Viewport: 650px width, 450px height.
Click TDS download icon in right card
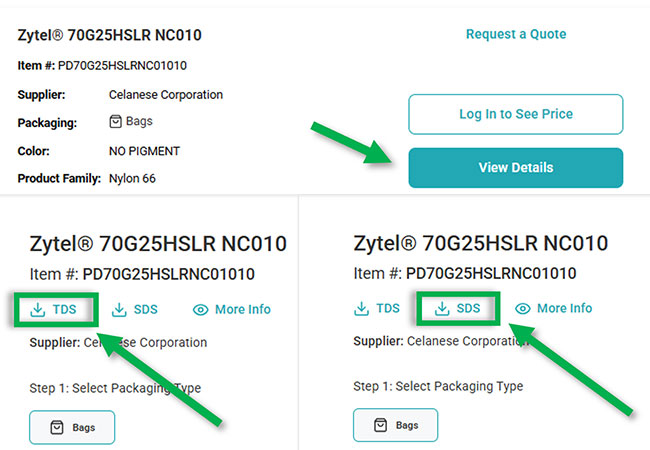pyautogui.click(x=362, y=309)
